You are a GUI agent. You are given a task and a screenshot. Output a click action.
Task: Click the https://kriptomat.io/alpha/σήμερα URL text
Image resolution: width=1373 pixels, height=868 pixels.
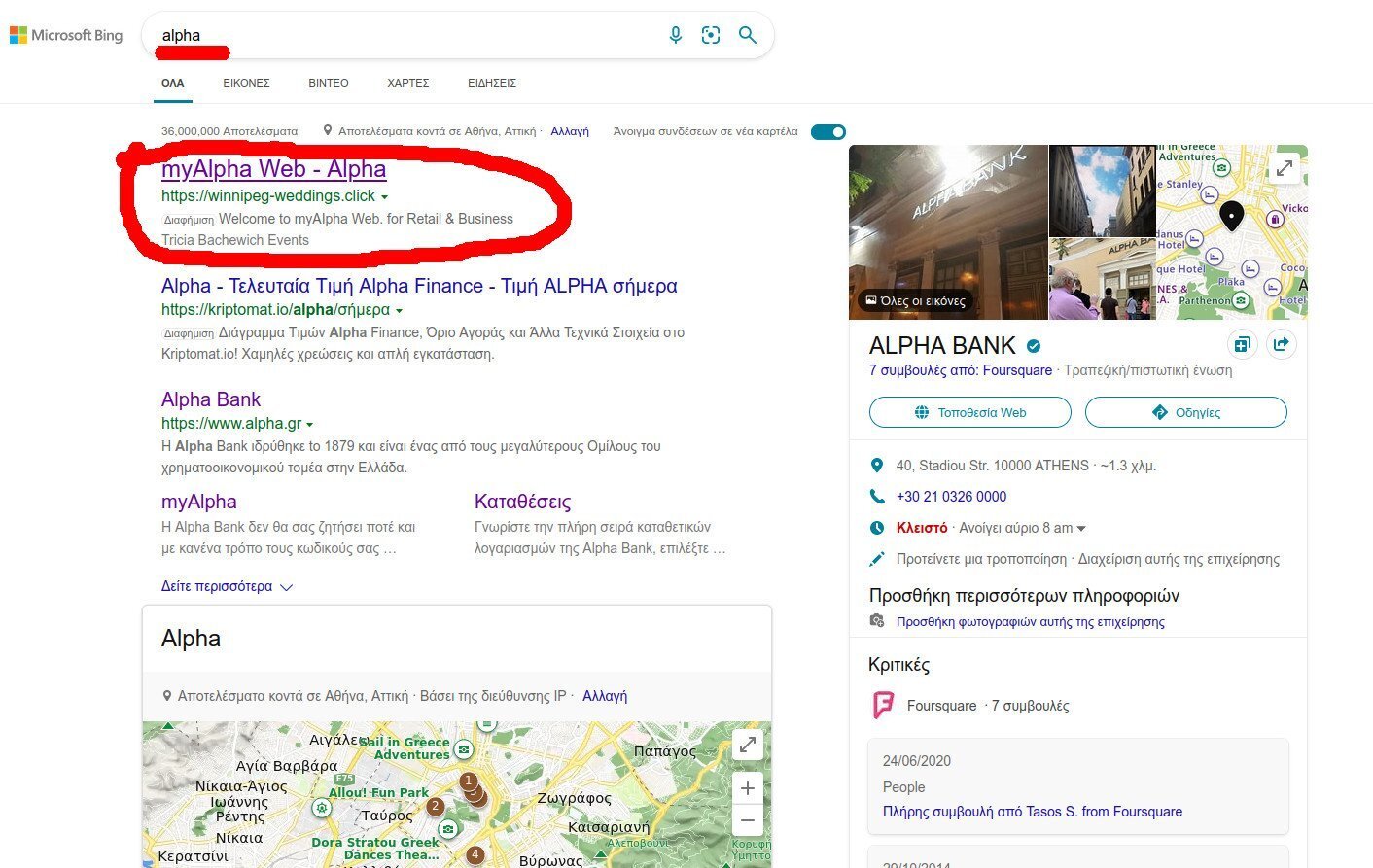pos(275,310)
